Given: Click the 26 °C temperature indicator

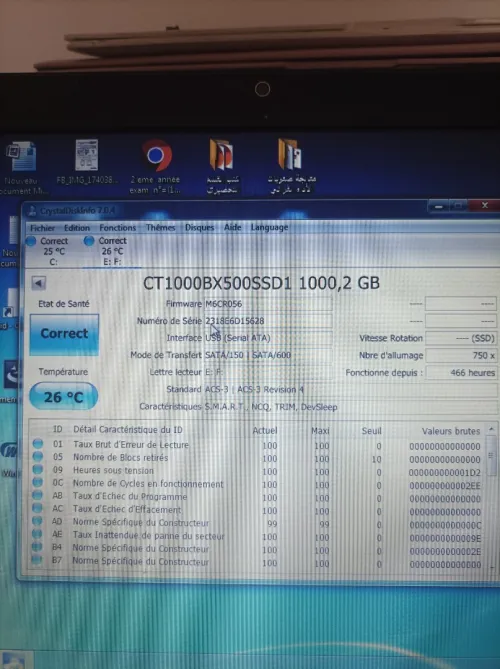Looking at the screenshot, I should 64,397.
